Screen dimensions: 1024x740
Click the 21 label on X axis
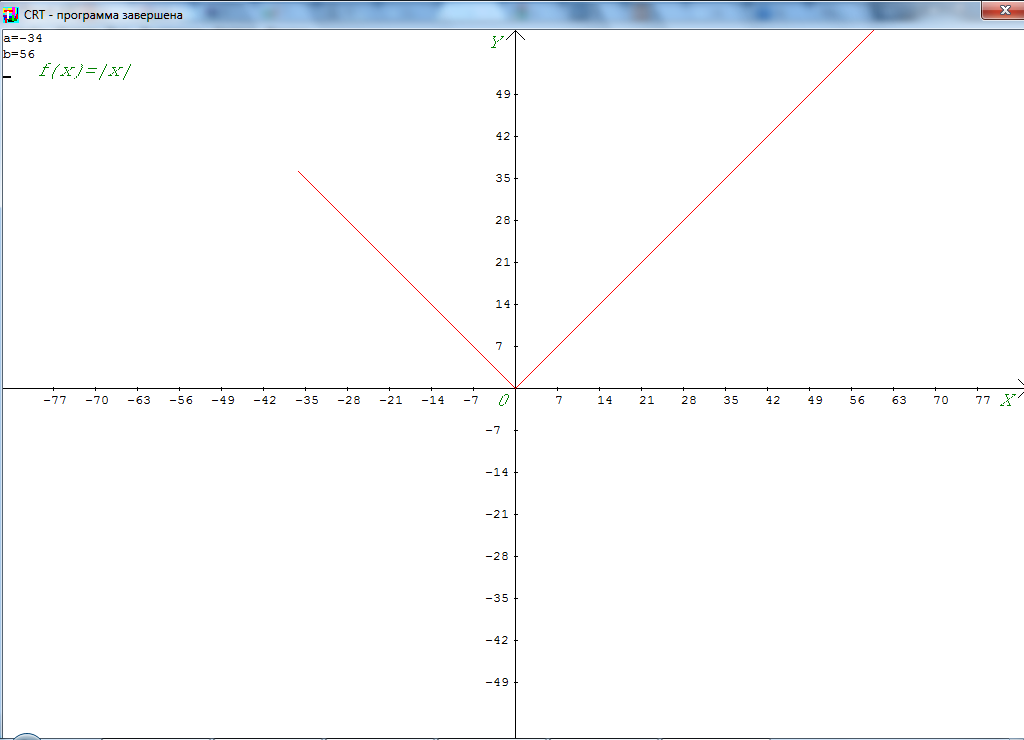[x=647, y=400]
